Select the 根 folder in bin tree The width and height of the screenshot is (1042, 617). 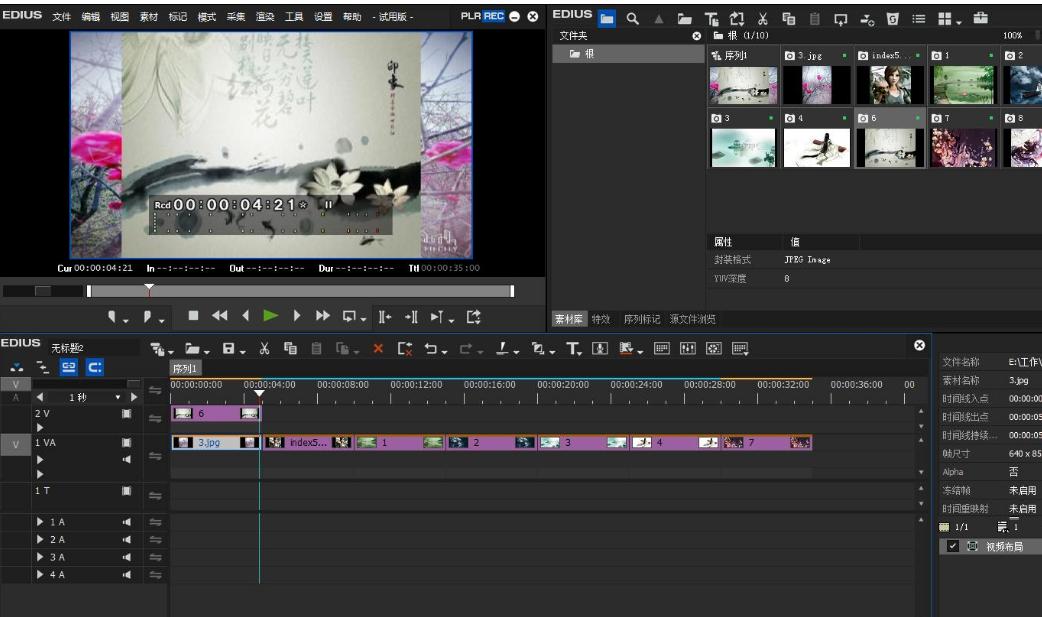coord(582,54)
